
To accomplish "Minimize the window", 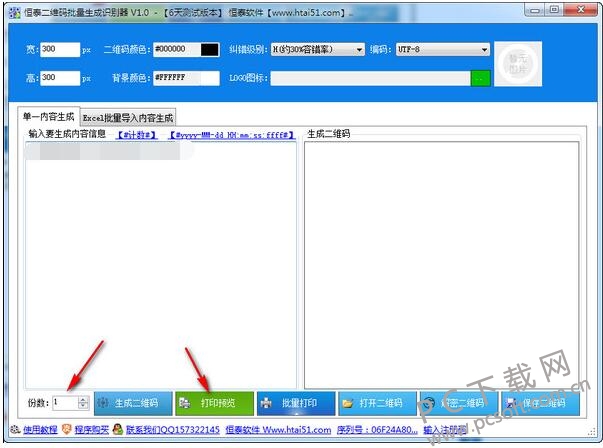I will [x=535, y=10].
